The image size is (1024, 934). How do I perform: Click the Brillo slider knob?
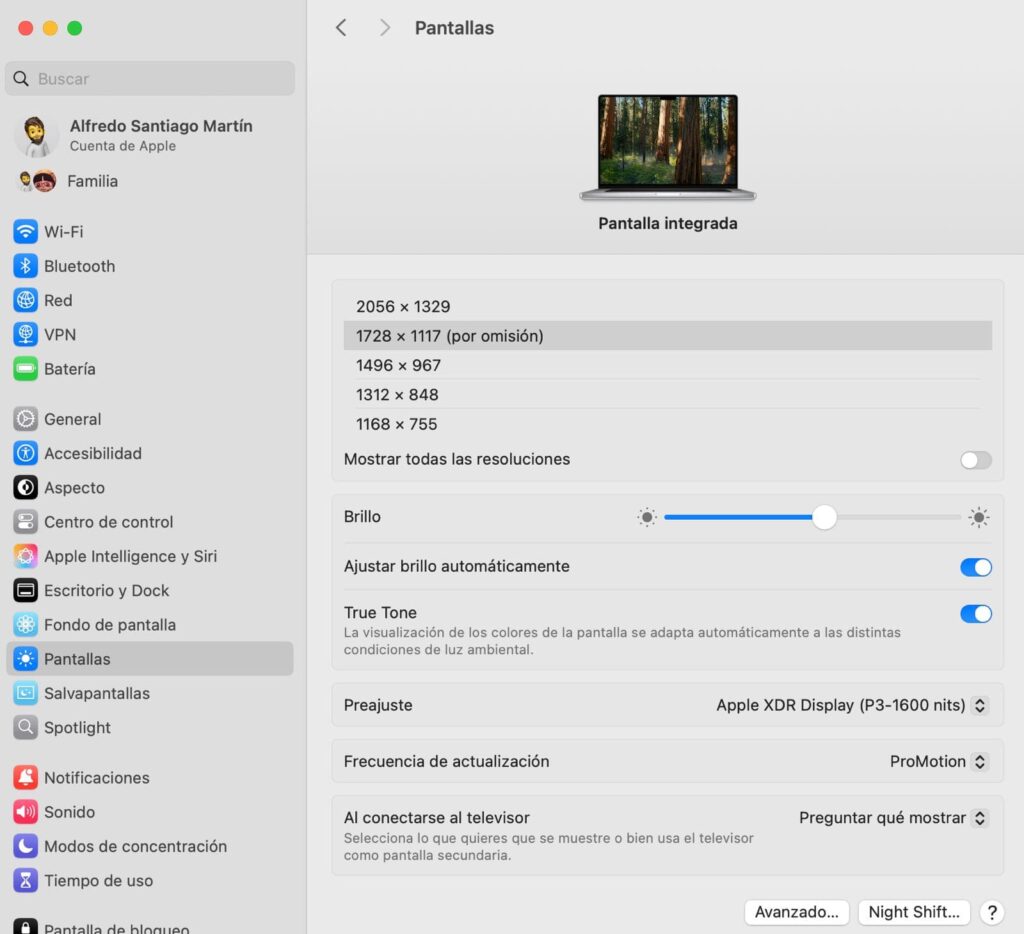(x=824, y=517)
